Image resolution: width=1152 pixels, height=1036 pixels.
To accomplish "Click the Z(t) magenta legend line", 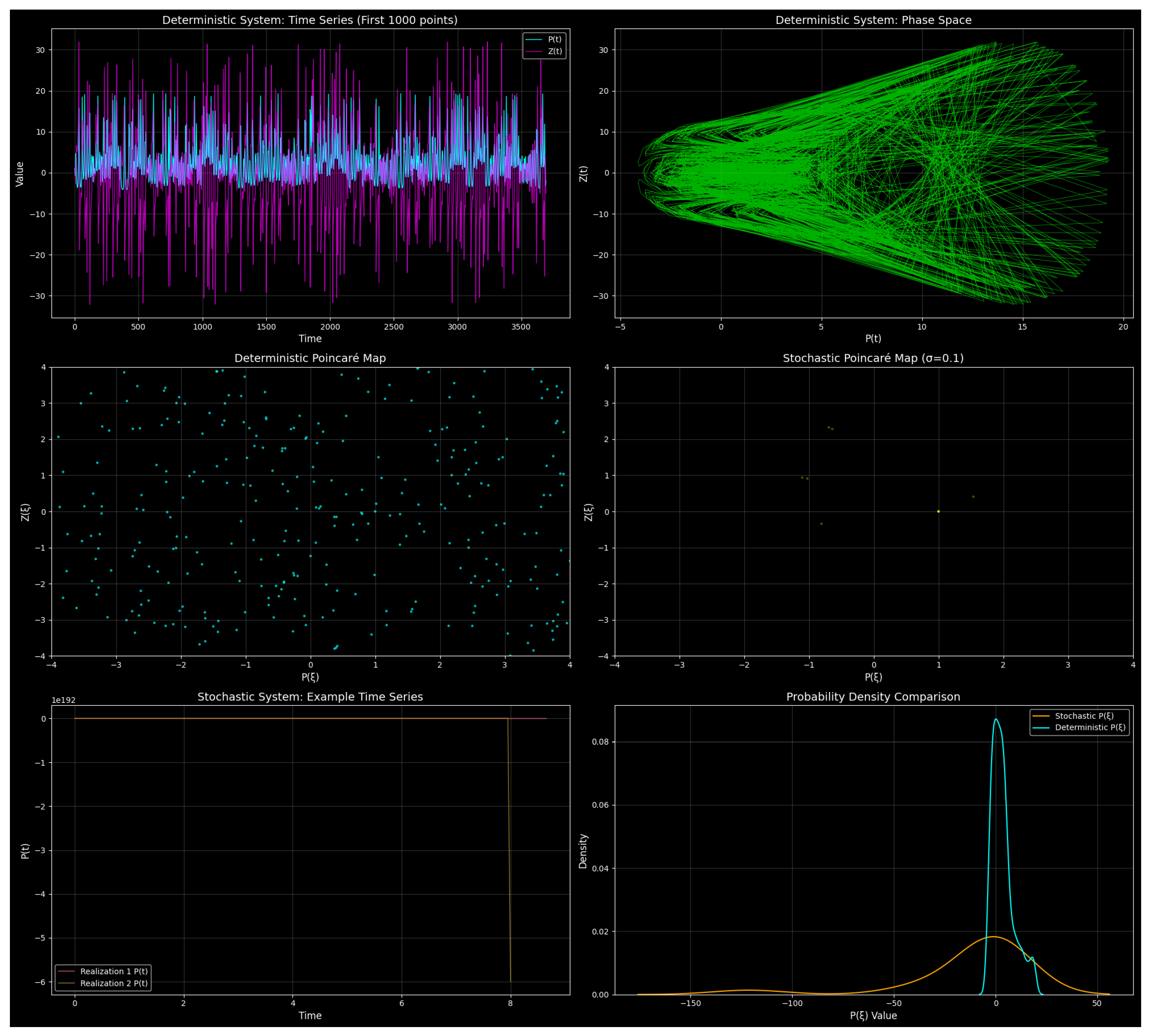I will [534, 51].
